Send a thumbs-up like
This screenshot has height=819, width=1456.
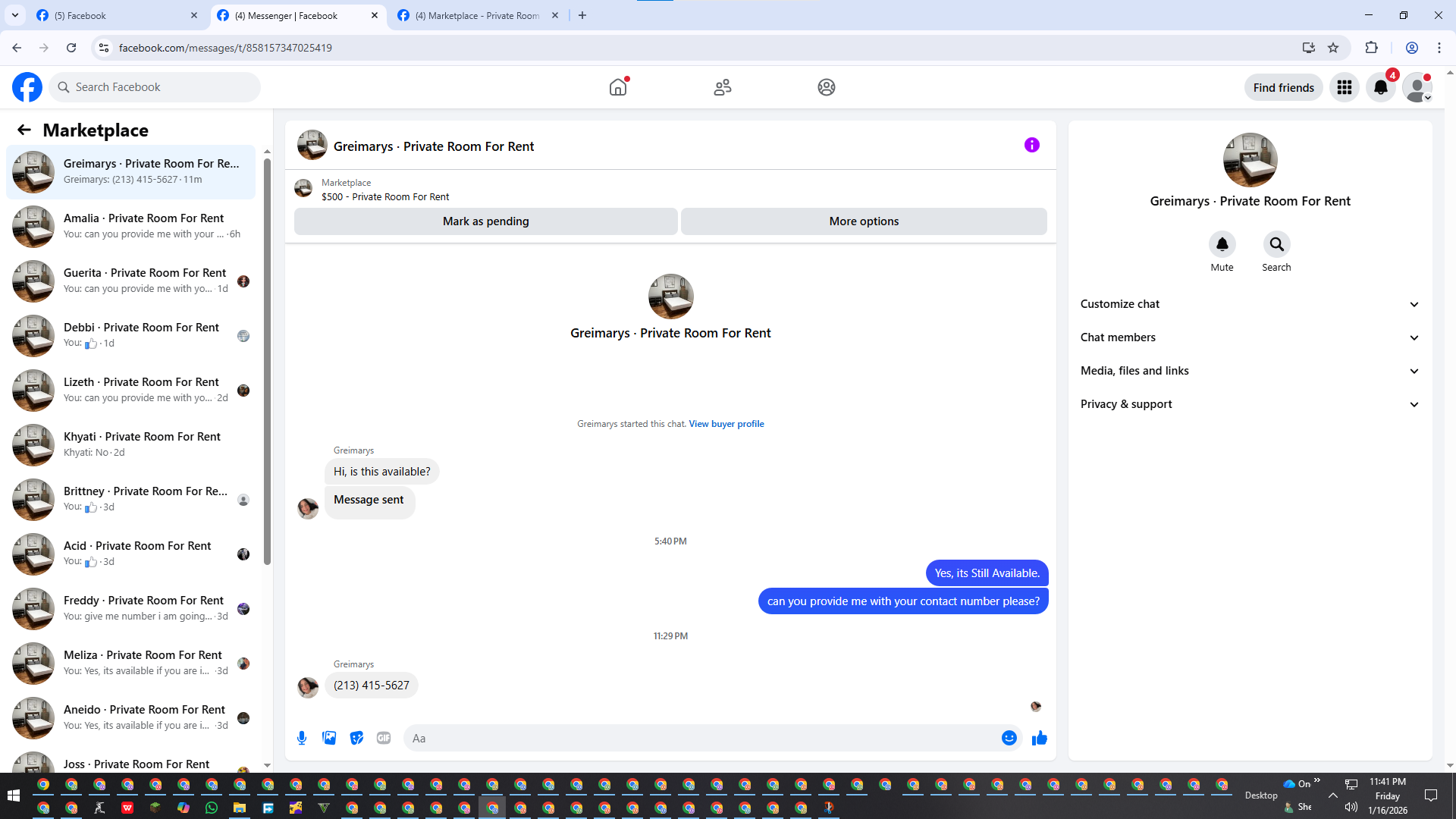click(1039, 738)
